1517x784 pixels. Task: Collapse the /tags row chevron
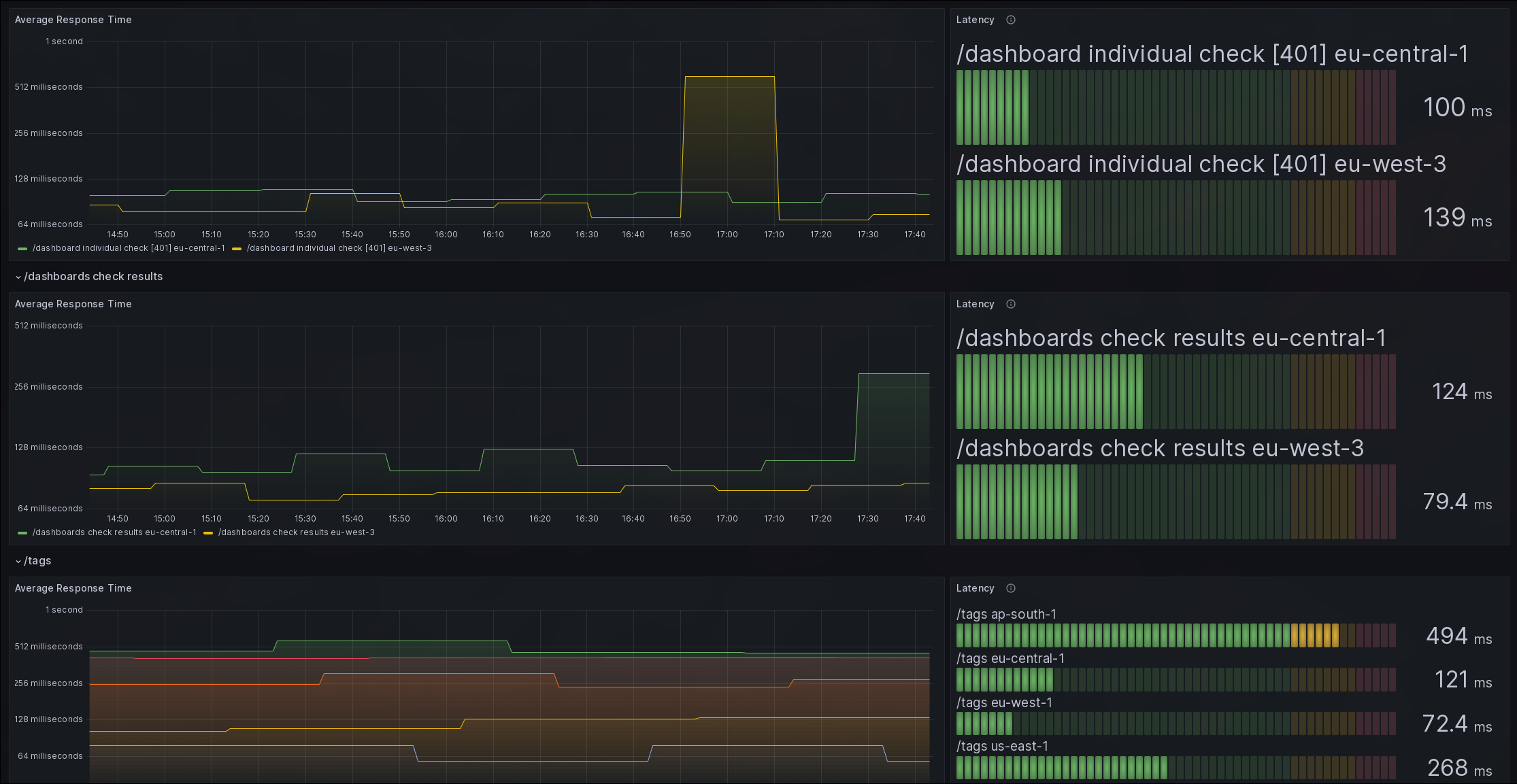coord(18,561)
